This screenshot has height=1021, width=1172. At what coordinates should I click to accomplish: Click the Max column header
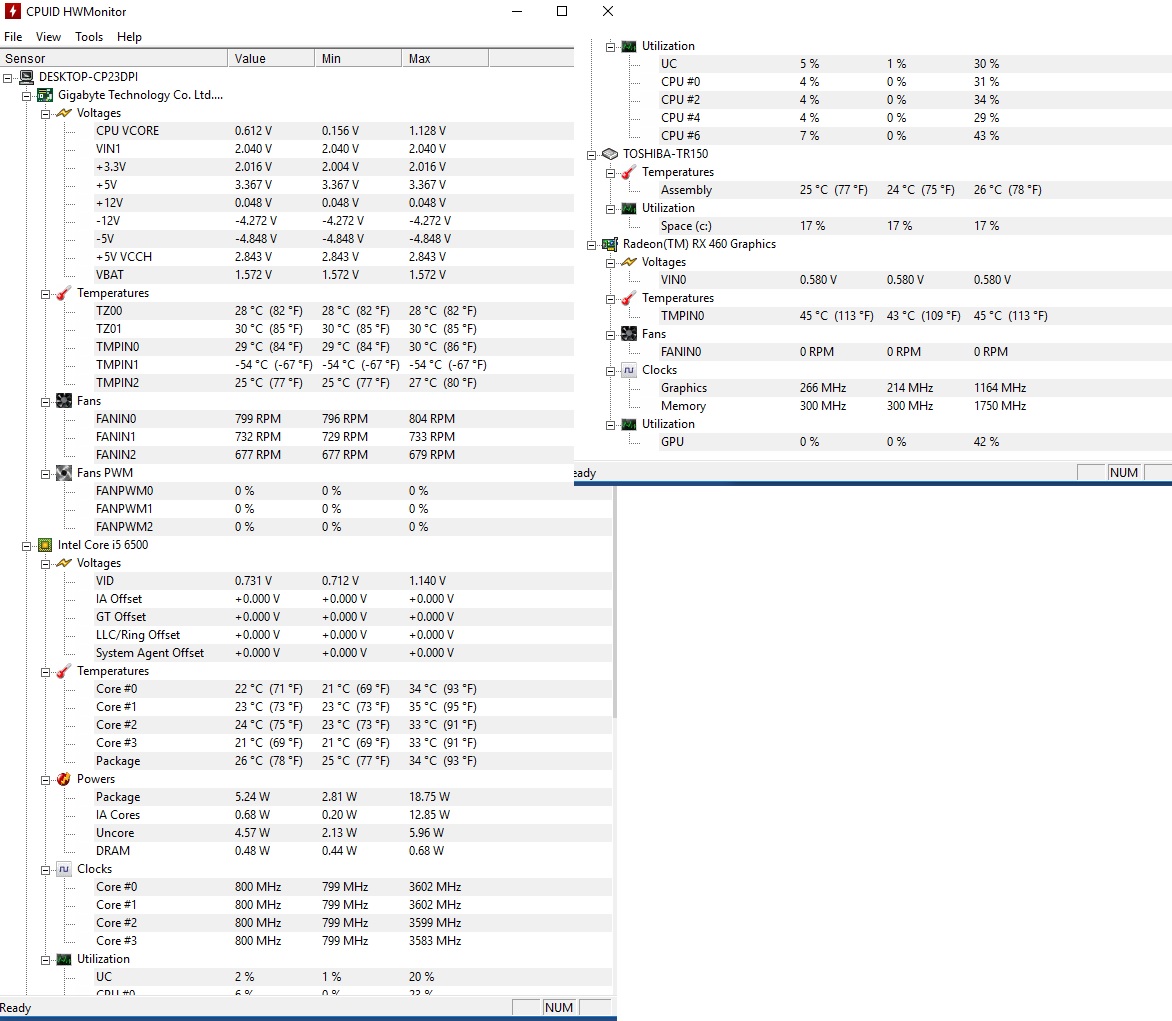pyautogui.click(x=445, y=58)
